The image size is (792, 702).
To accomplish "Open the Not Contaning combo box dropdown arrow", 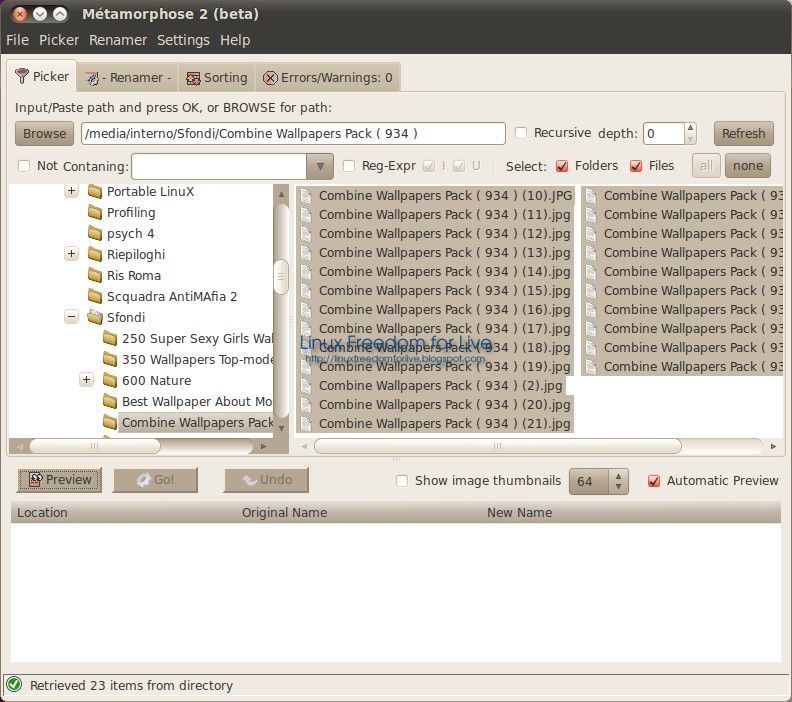I will [320, 166].
